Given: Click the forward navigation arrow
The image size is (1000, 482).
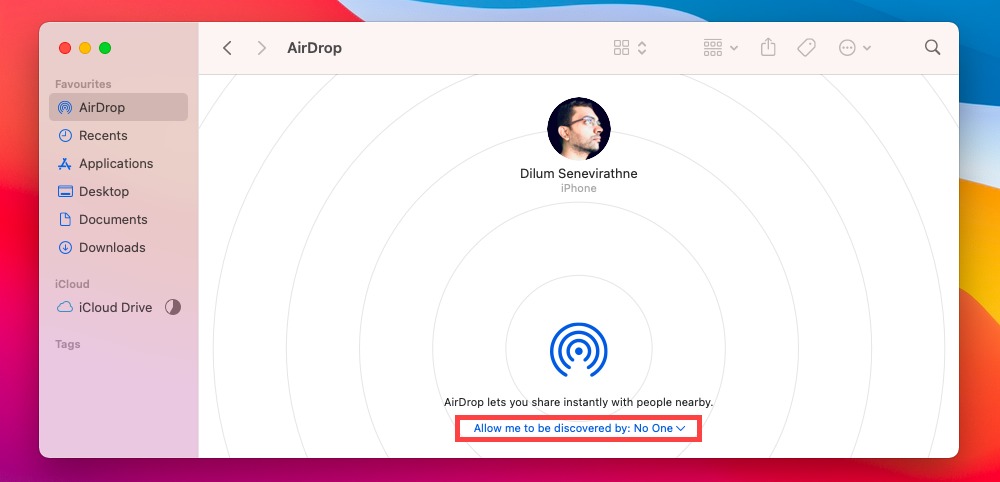Looking at the screenshot, I should [x=261, y=48].
